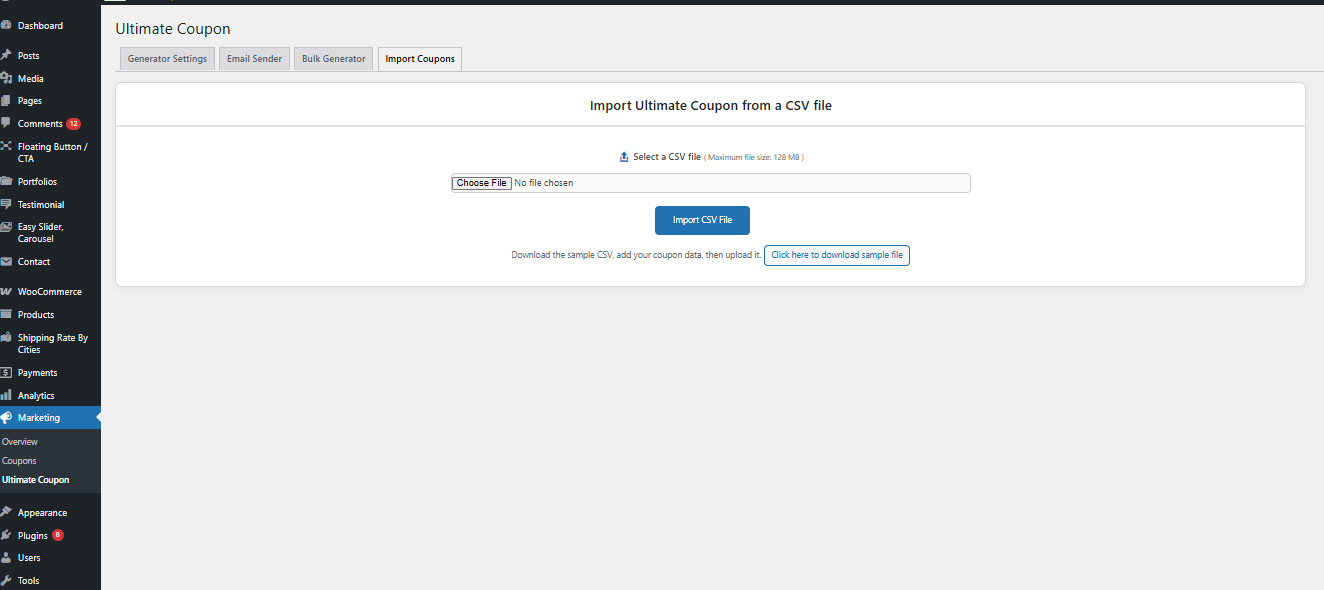Click the Payments dollar icon
Screen dimensions: 1324x590
[x=6, y=373]
